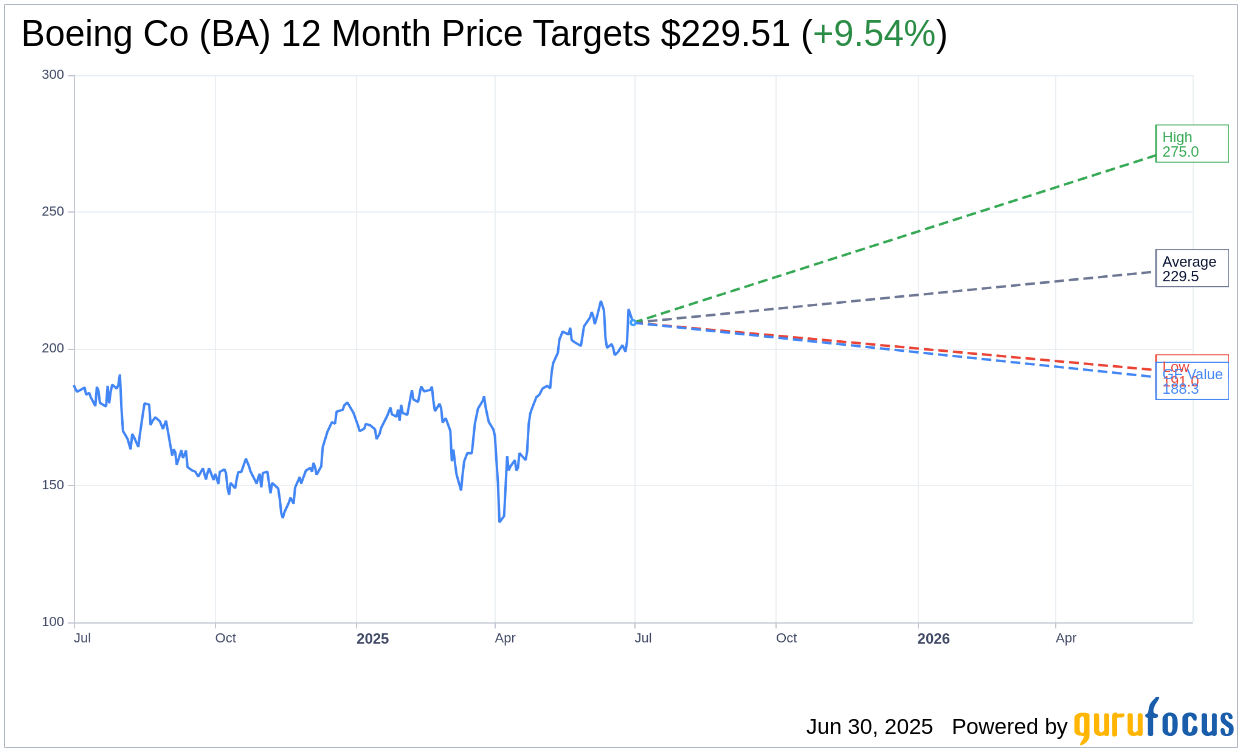Click the Powered by text
1242x752 pixels.
click(1009, 727)
